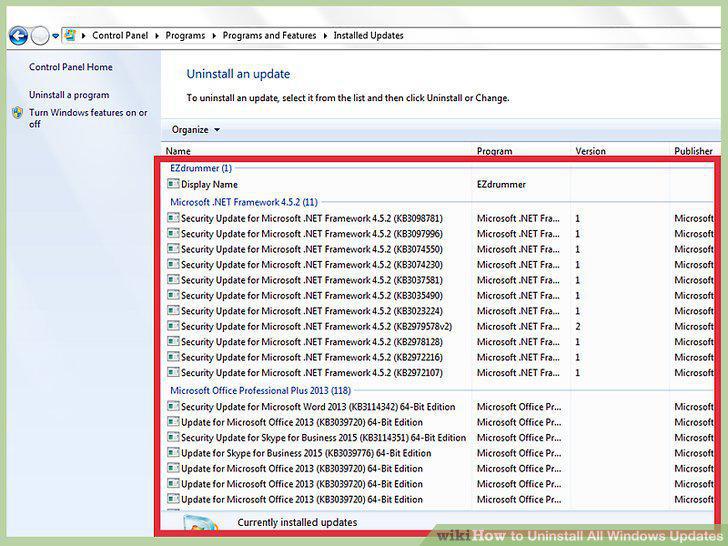Click icon of KB2978128 update

[173, 342]
